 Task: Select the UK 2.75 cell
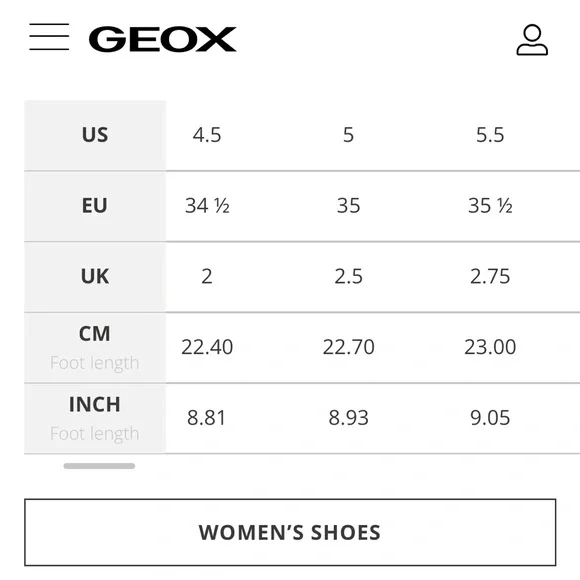point(490,277)
